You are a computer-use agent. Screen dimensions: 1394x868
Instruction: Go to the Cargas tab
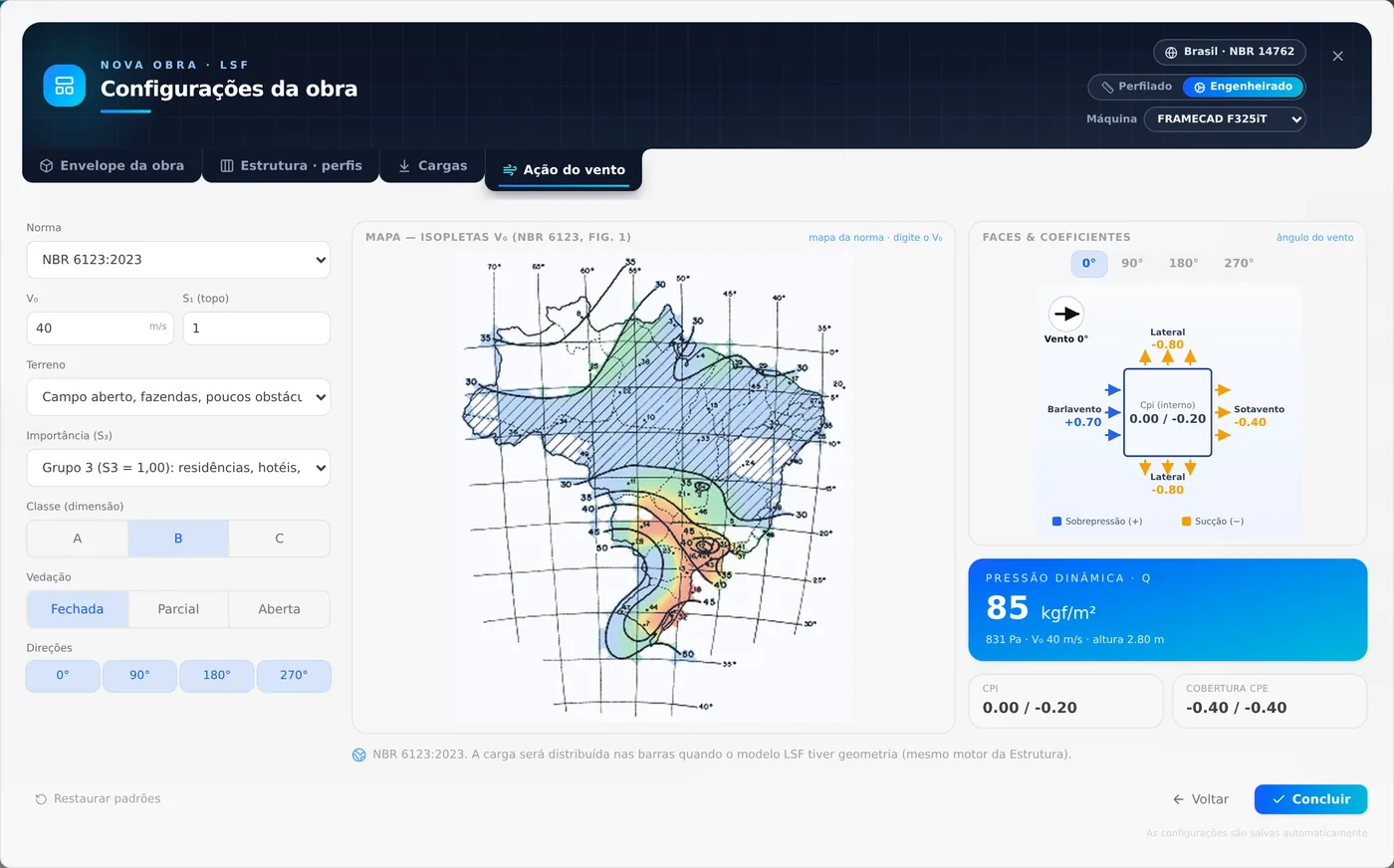tap(432, 166)
